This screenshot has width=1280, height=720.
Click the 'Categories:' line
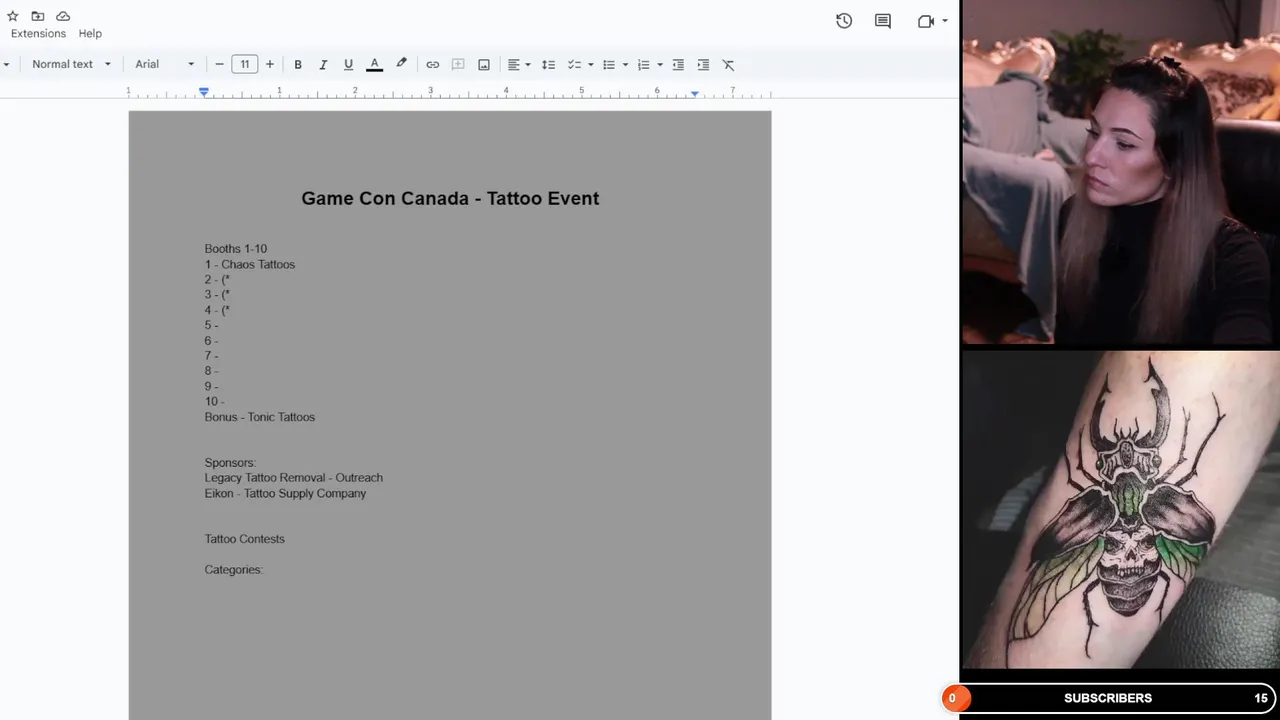tap(234, 570)
